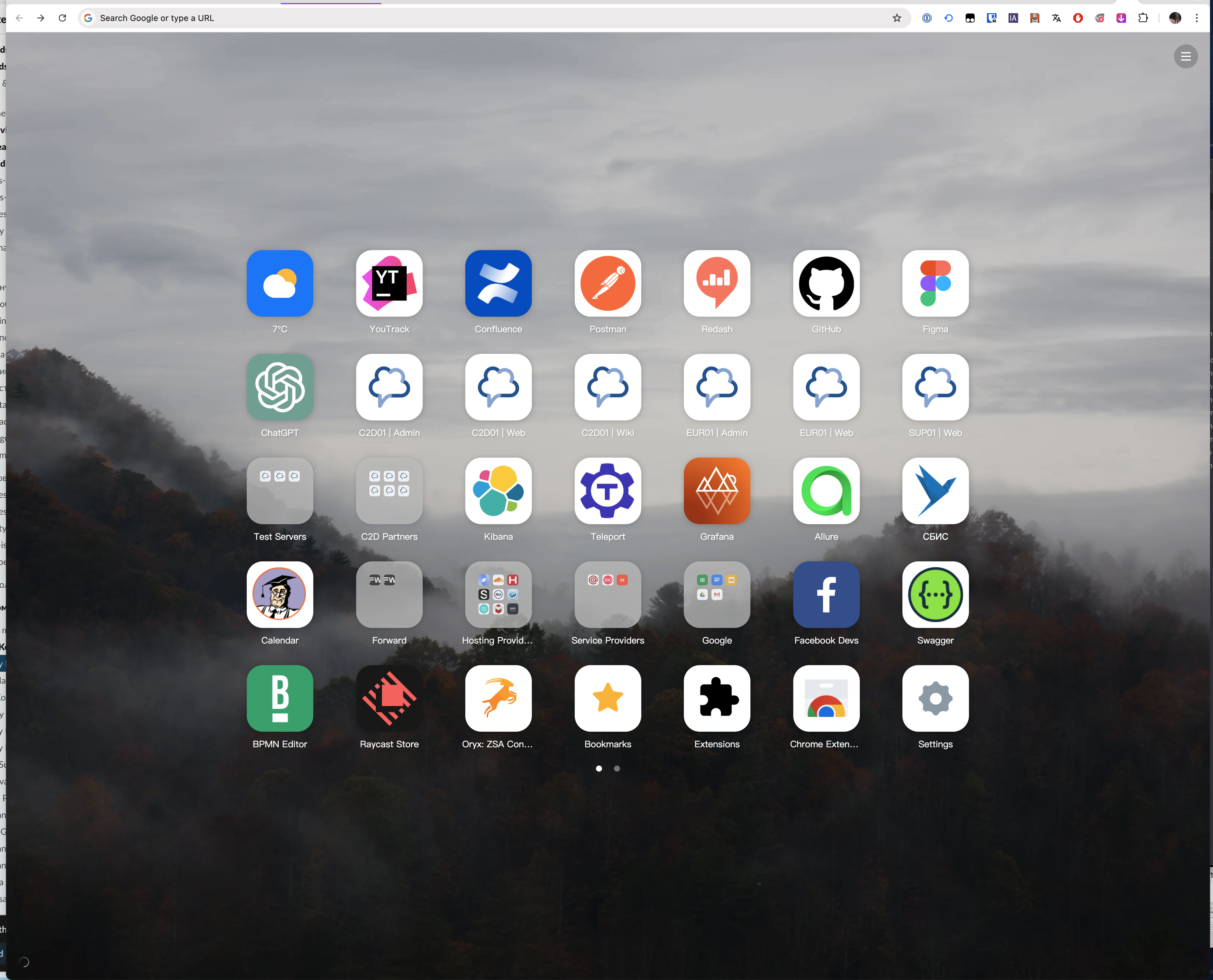The height and width of the screenshot is (980, 1213).
Task: Open the Calendar tile
Action: [279, 594]
